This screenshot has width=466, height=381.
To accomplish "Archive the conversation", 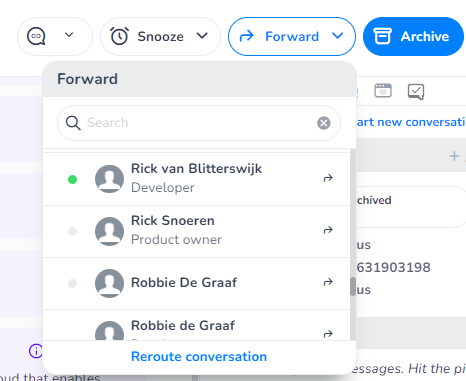I will pyautogui.click(x=413, y=36).
